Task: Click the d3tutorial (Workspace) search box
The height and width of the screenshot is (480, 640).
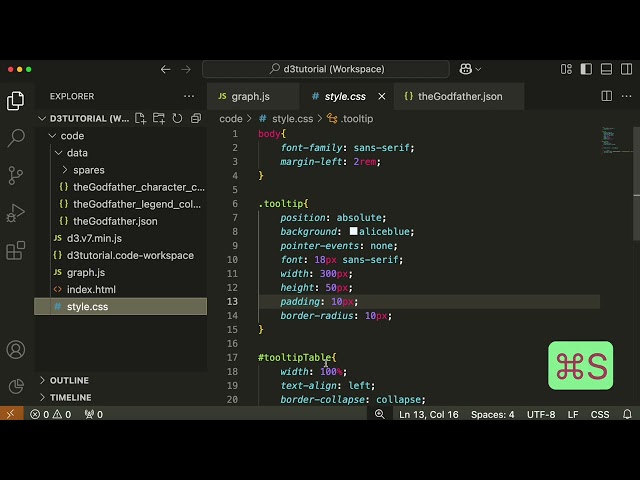Action: tap(326, 69)
